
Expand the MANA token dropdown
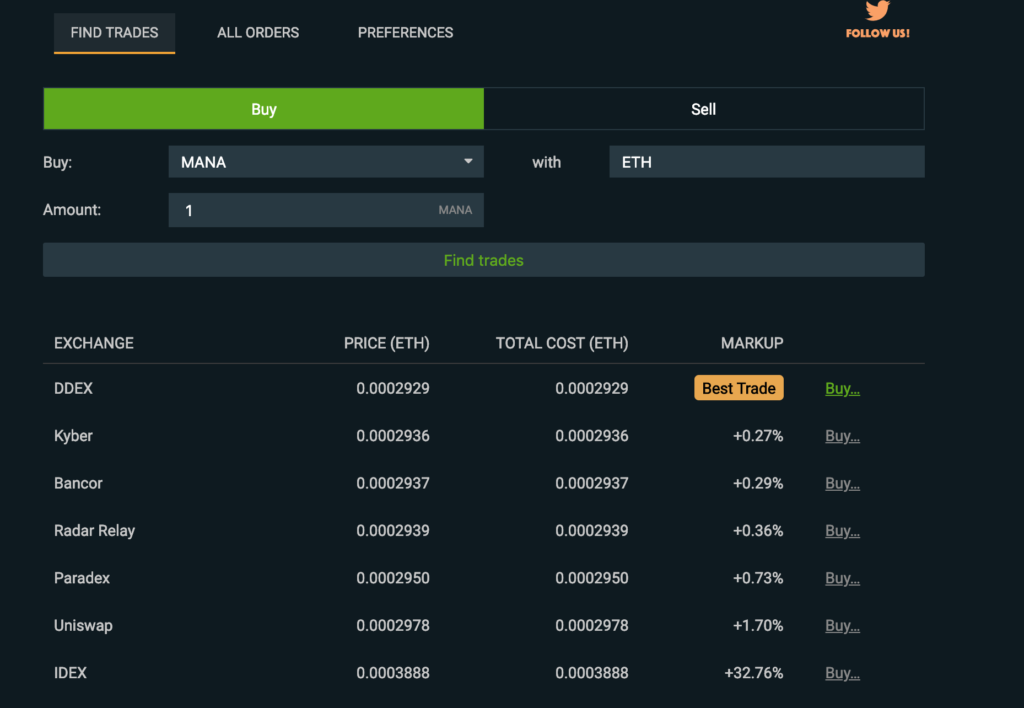(x=326, y=162)
